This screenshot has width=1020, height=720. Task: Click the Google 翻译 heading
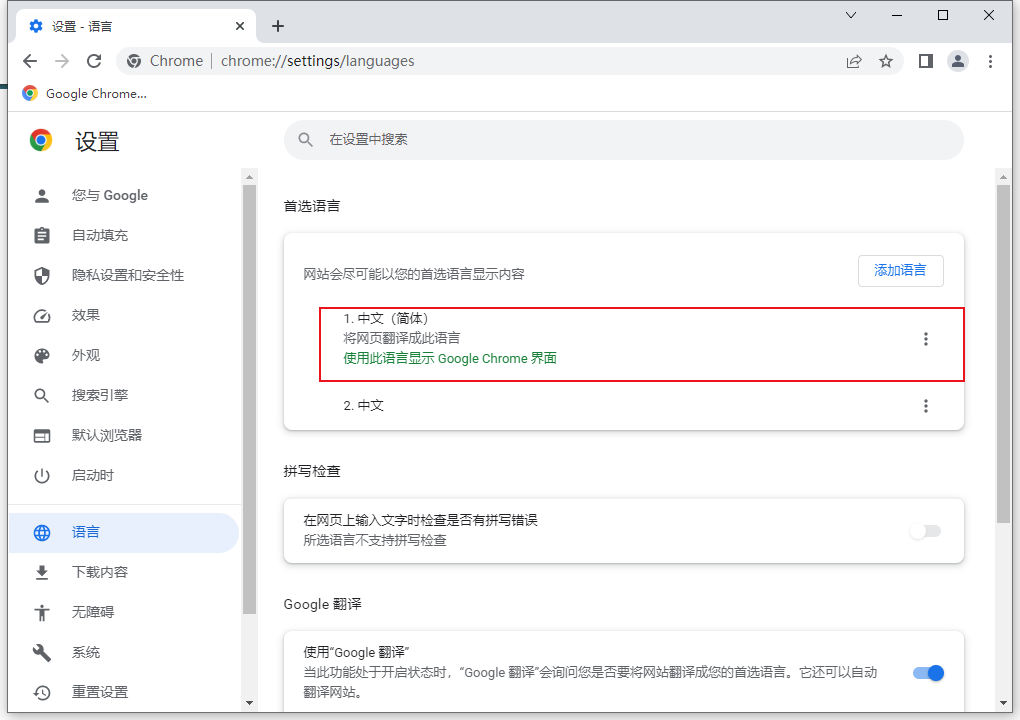323,604
